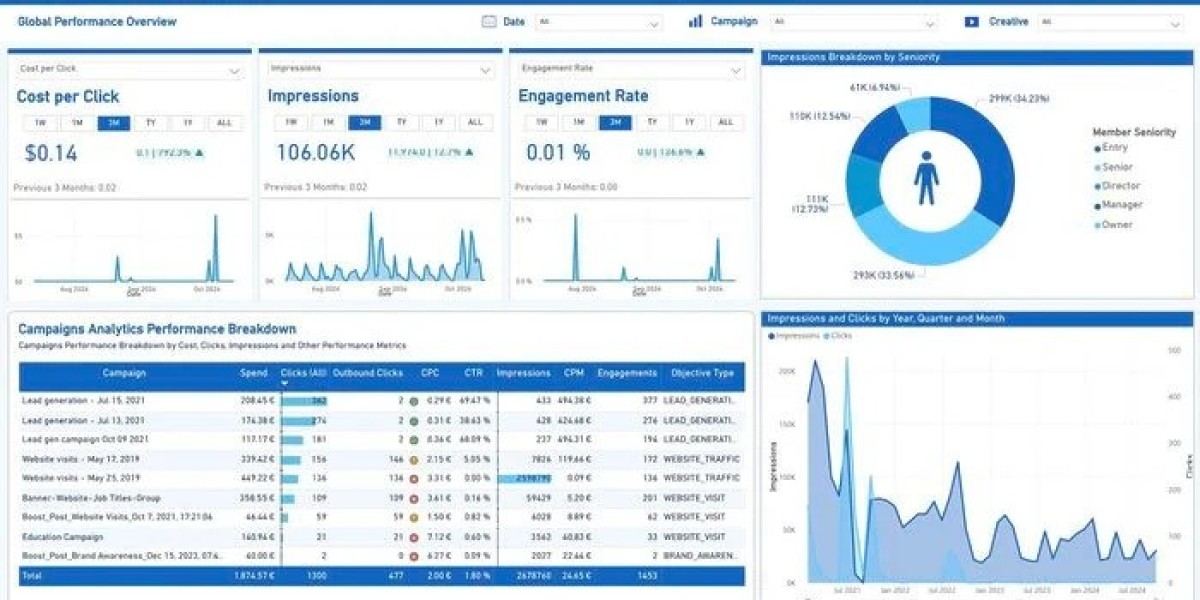Select 1Y range in Impressions card

[438, 123]
